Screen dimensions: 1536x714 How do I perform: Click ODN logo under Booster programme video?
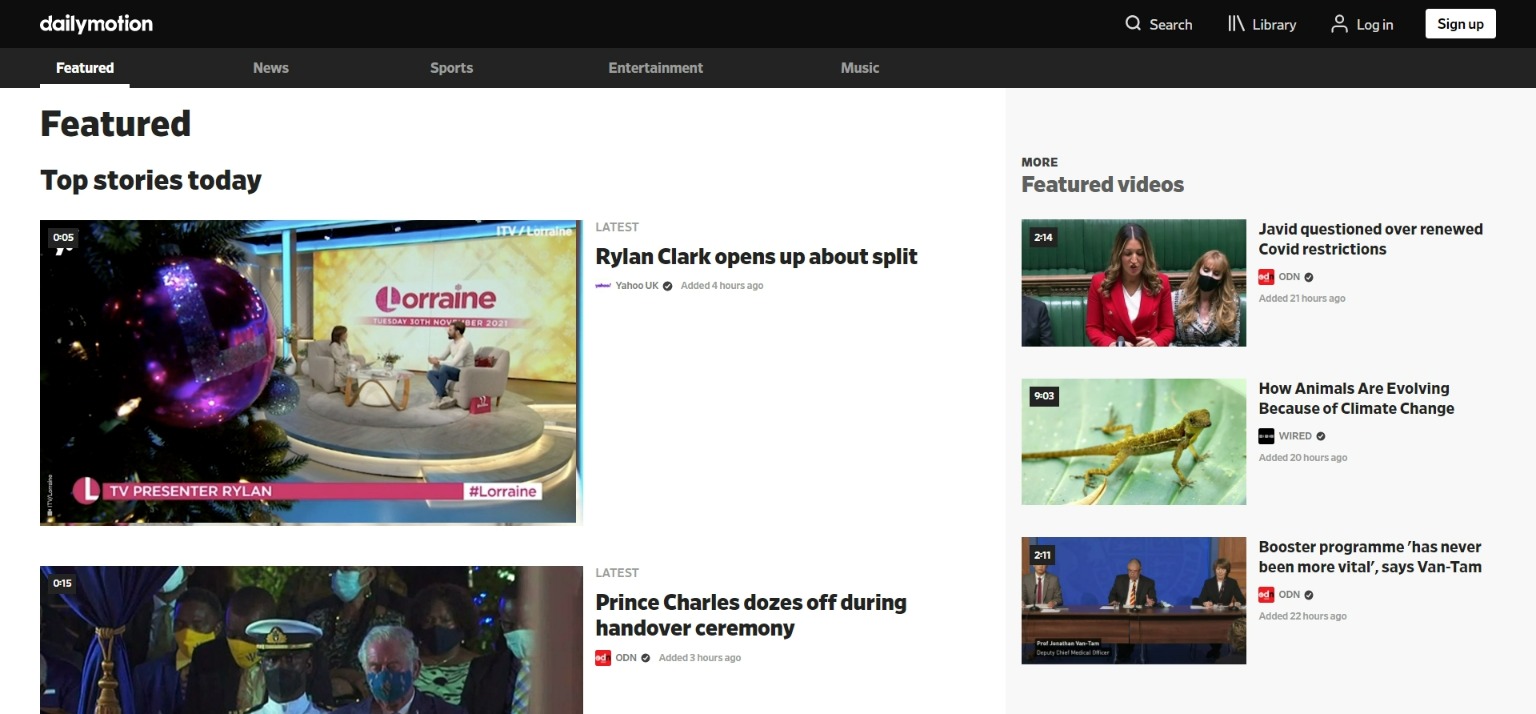pos(1266,594)
